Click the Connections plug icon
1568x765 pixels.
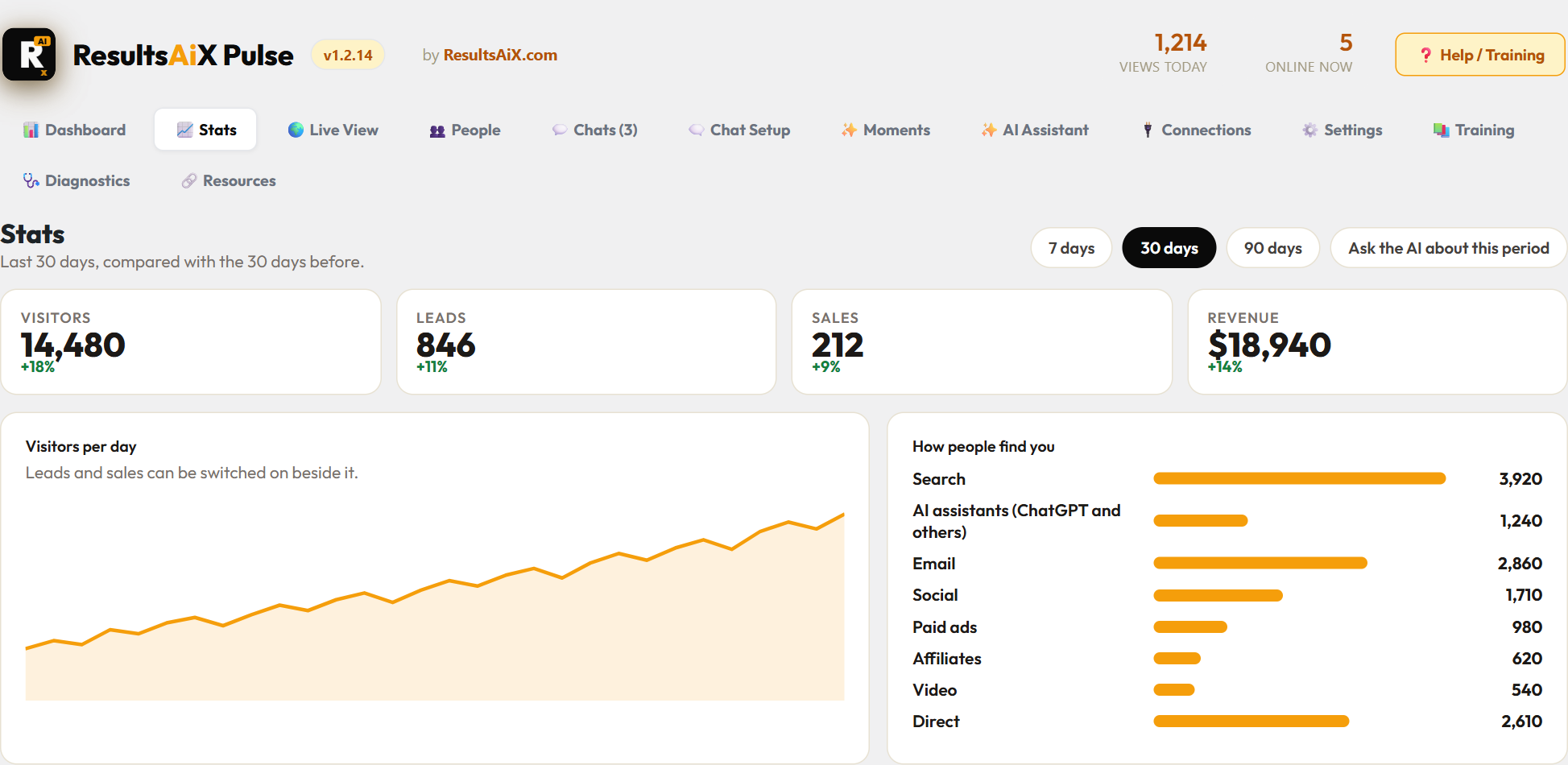[1148, 130]
